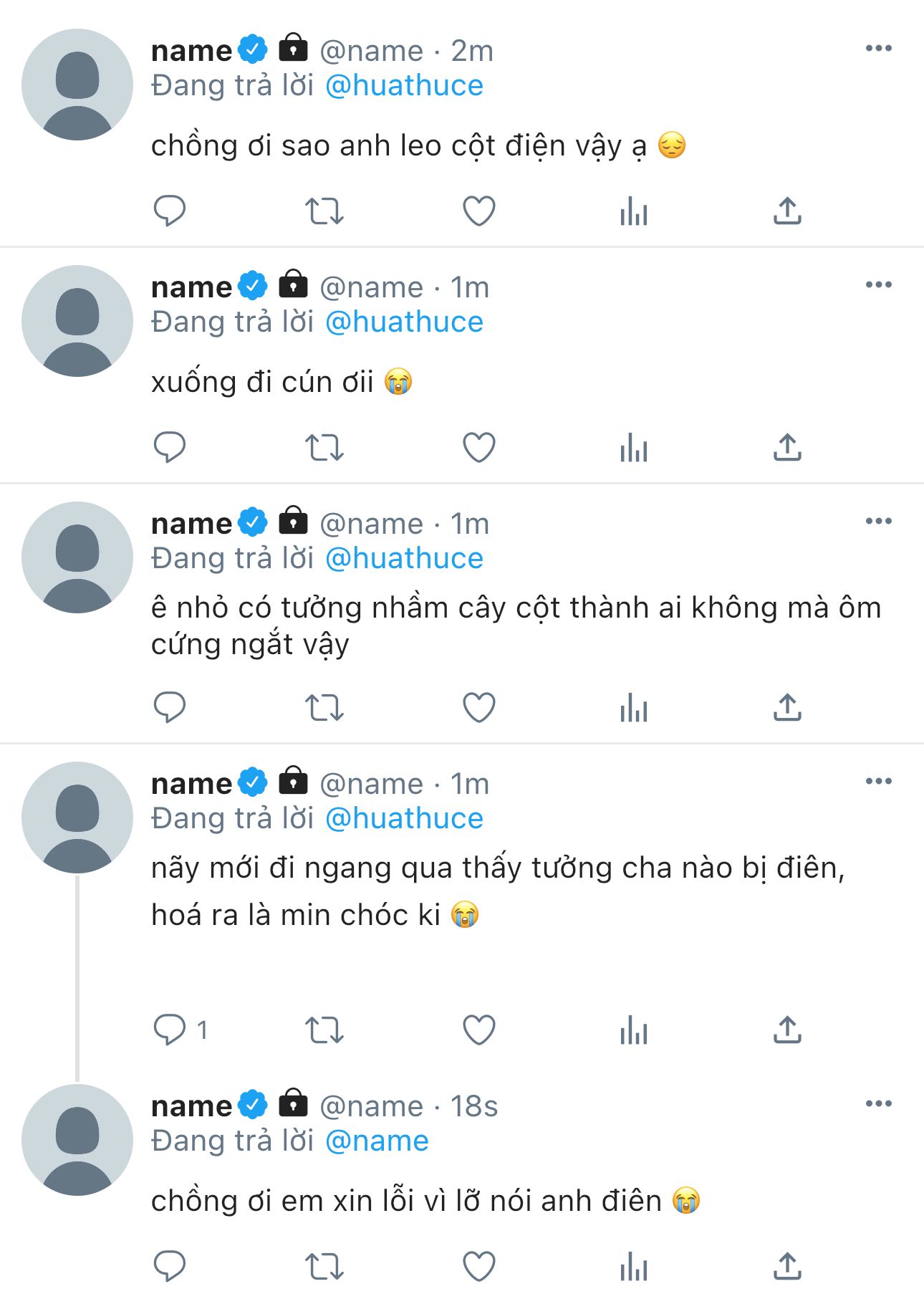Share the 'ôm cứng ngắt vậy' tweet

(x=787, y=708)
